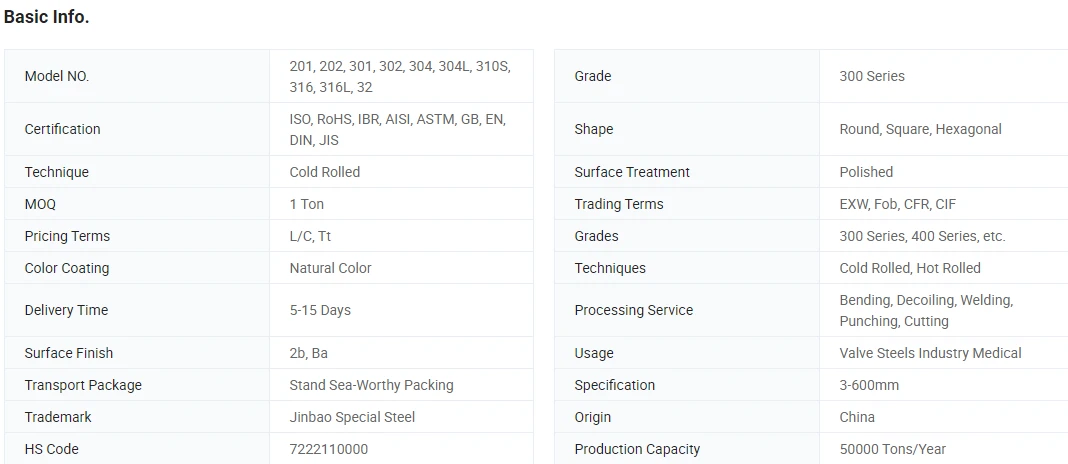Screen dimensions: 1068x464
Task: Click the Delivery Time 5-15 Days value
Action: click(x=320, y=311)
